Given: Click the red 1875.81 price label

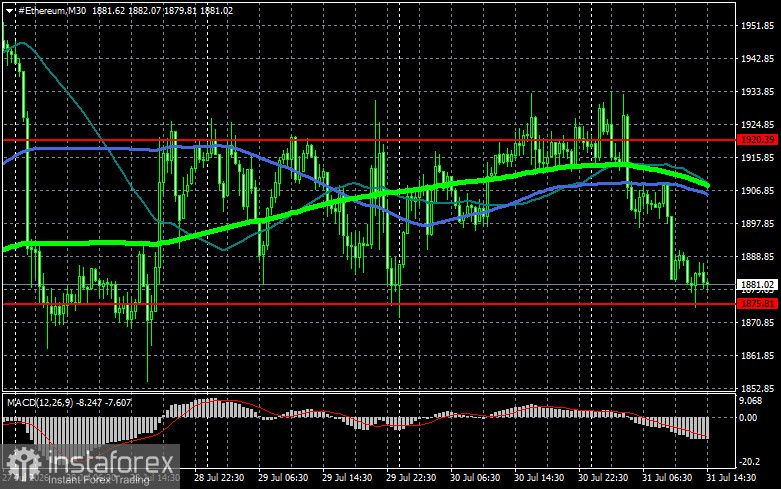Looking at the screenshot, I should 757,303.
